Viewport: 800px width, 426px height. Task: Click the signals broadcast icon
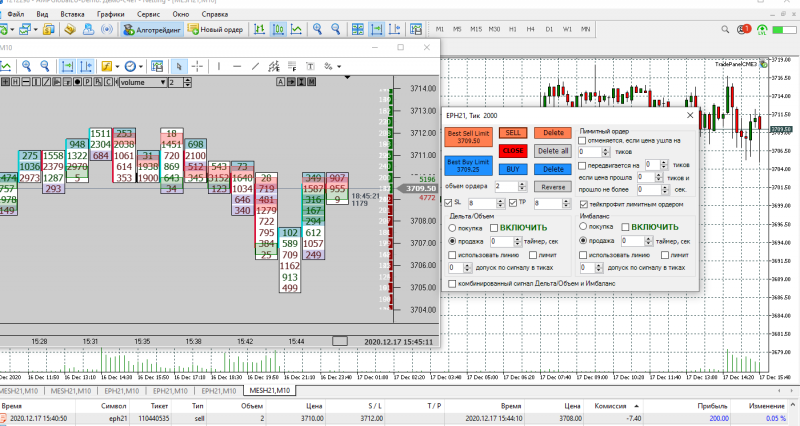click(107, 30)
